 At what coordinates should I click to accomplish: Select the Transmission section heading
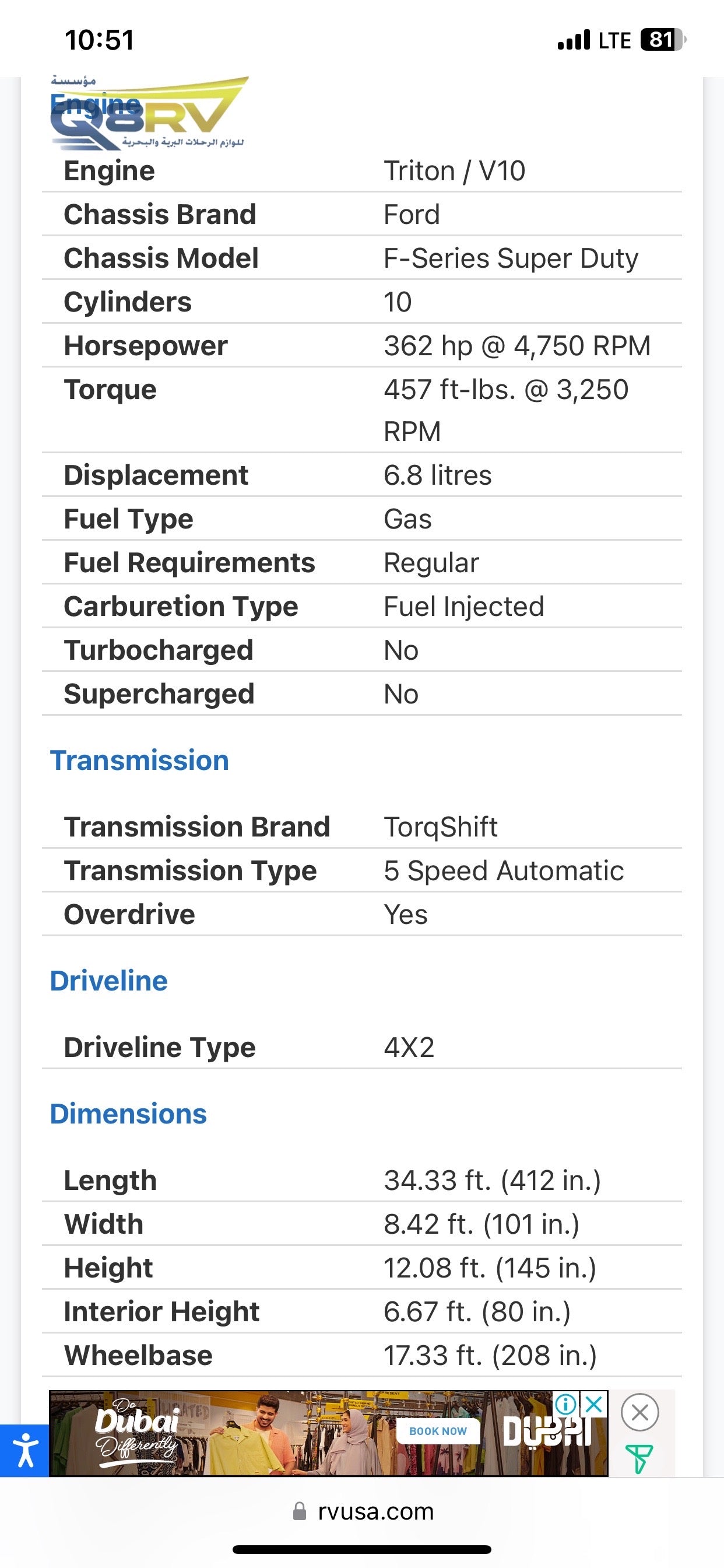[x=139, y=760]
